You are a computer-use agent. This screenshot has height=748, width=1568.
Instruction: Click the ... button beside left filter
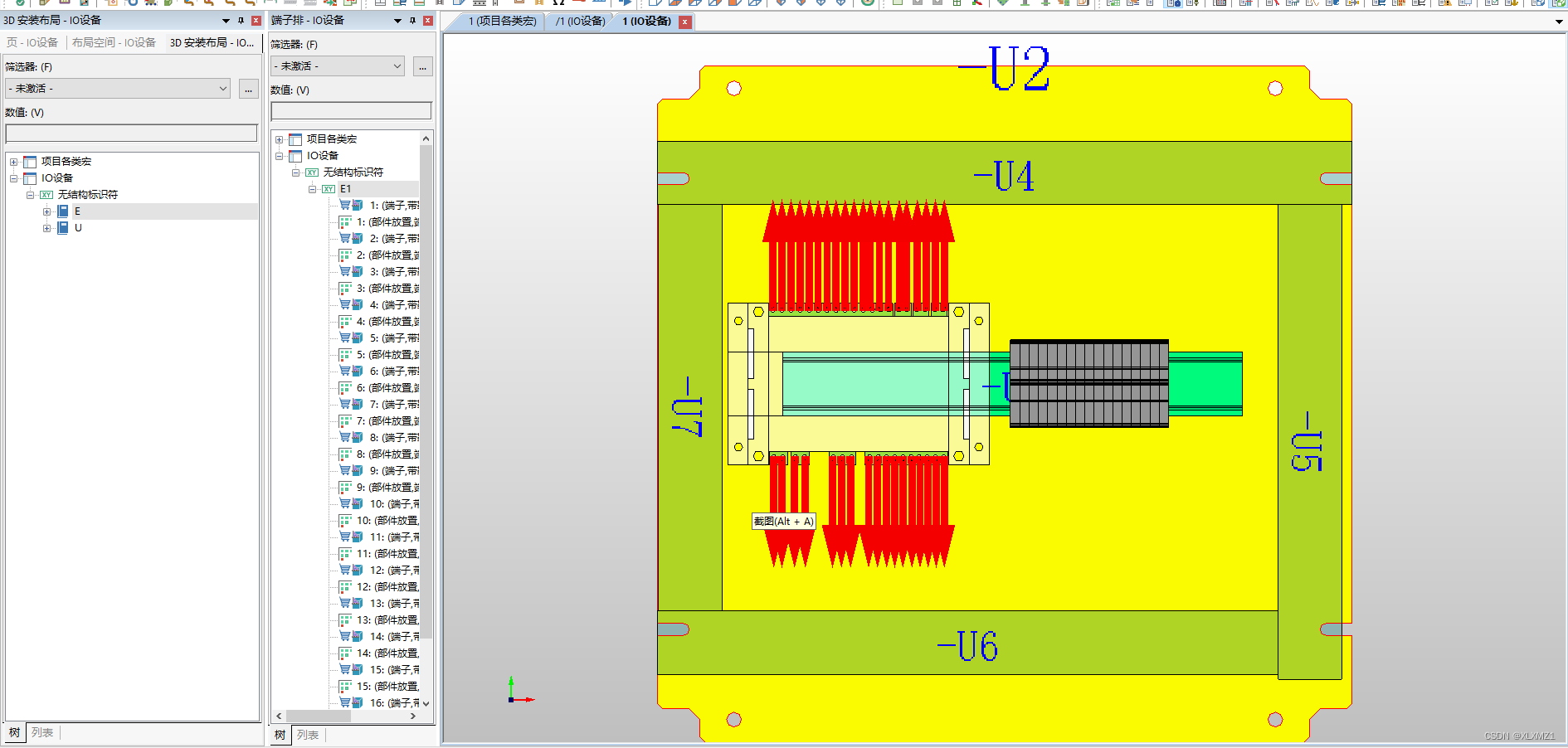point(248,89)
